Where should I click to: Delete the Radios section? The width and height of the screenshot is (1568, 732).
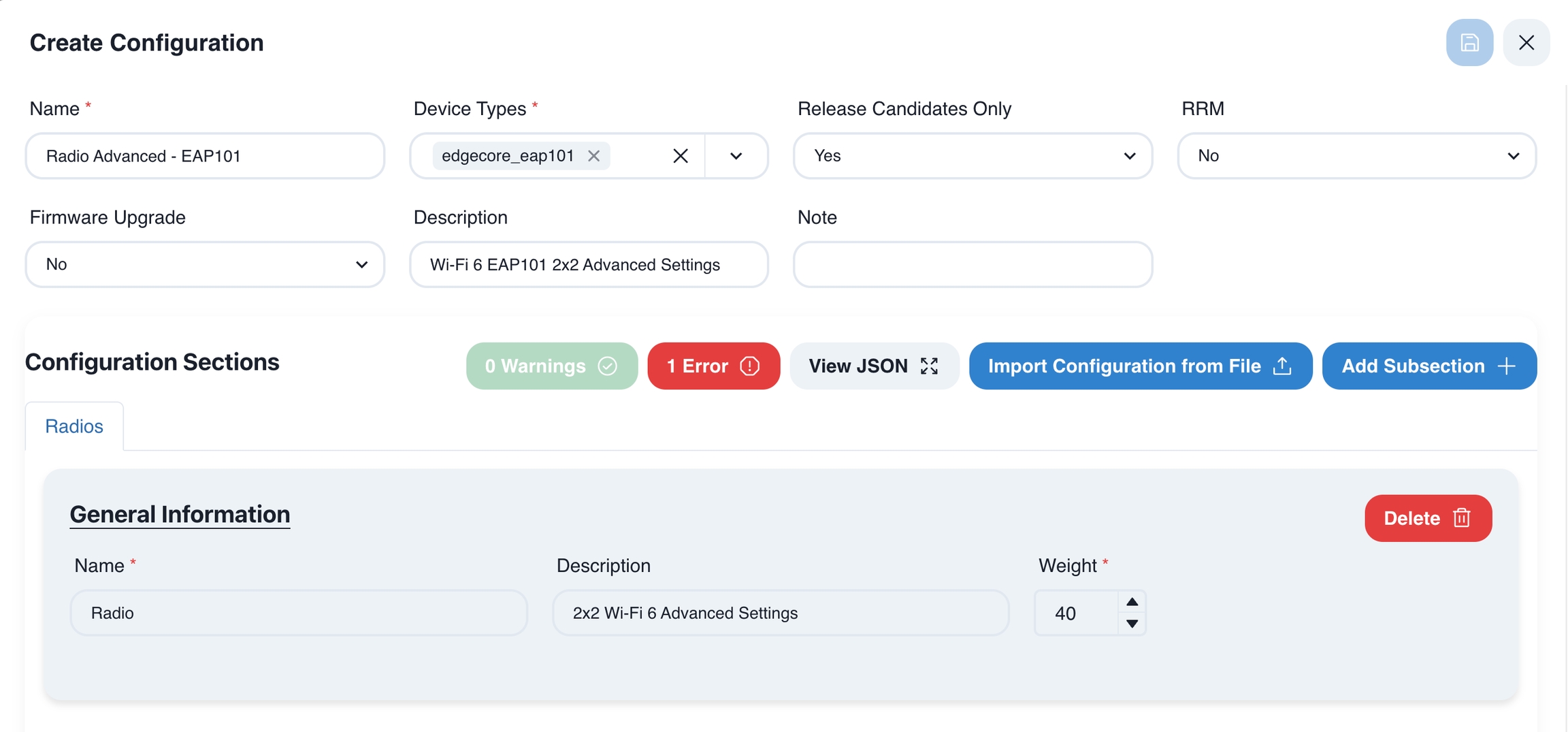[1427, 518]
